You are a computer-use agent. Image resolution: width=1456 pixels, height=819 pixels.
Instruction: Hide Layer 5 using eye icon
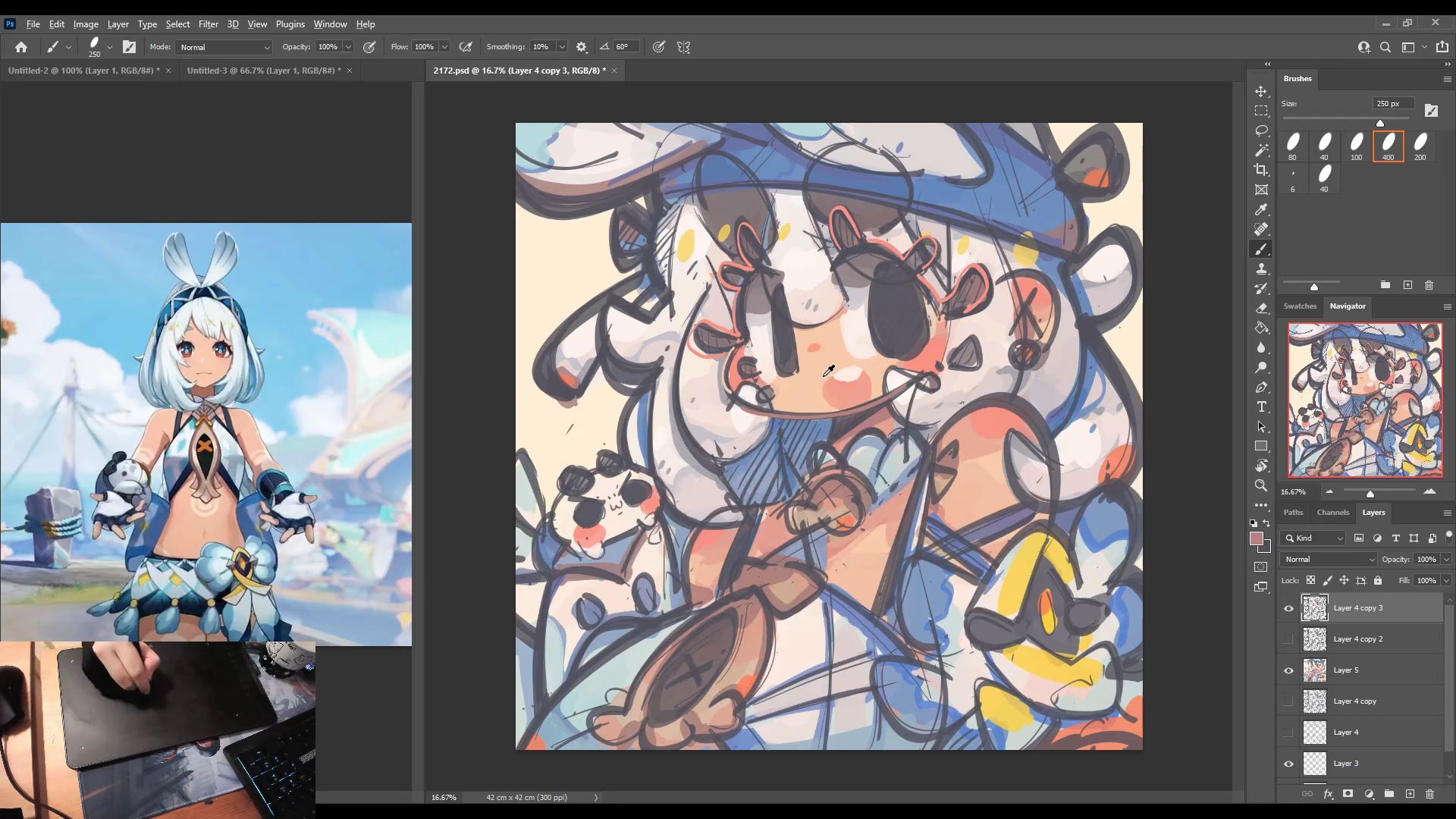1288,670
